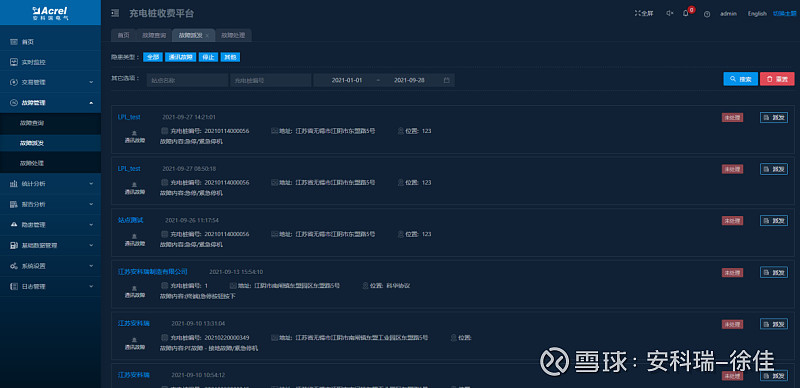Check the box on the 2021-09-27 08:50:18 fault card
This screenshot has height=388, width=800.
pyautogui.click(x=164, y=182)
